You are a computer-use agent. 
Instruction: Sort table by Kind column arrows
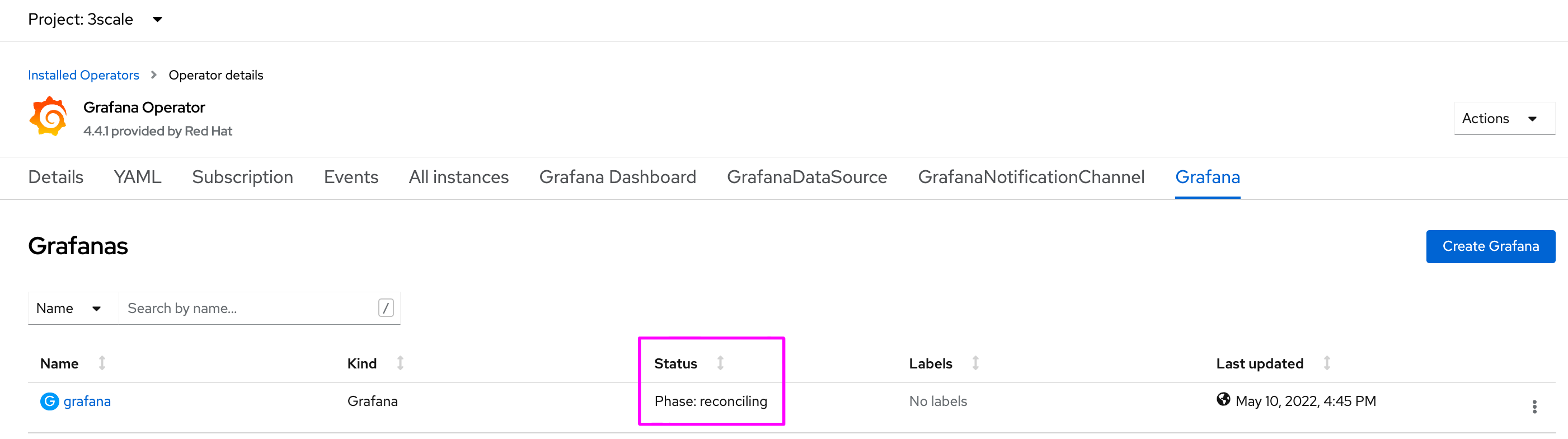pyautogui.click(x=401, y=363)
